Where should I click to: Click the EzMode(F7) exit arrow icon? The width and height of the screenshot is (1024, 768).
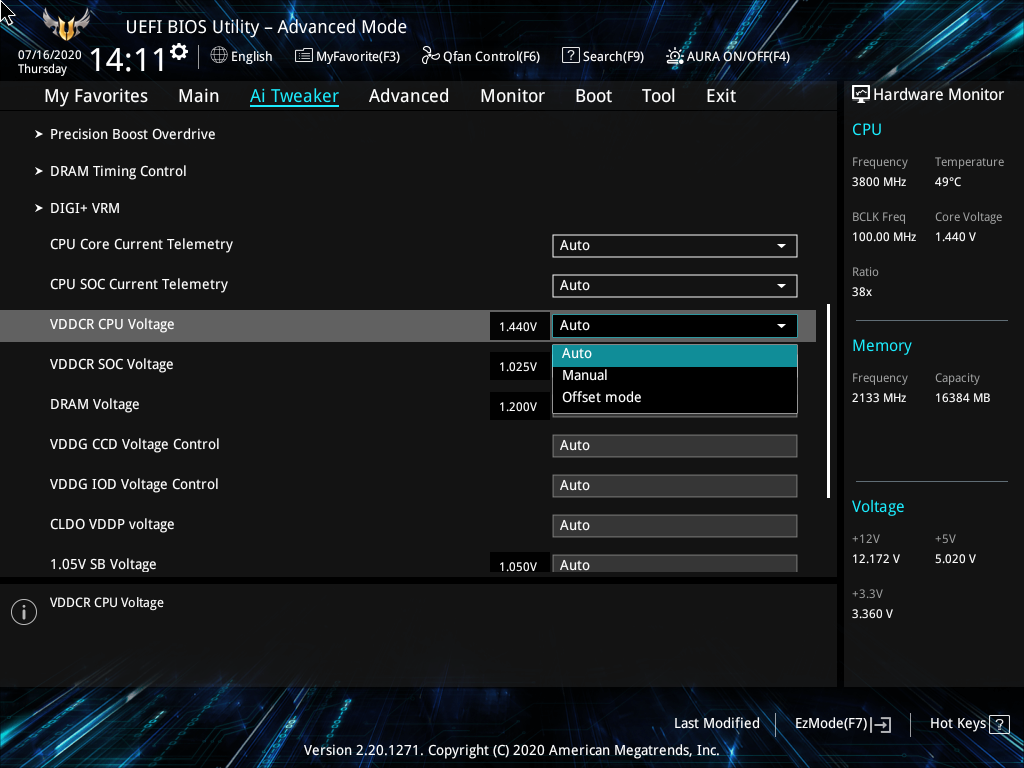pyautogui.click(x=881, y=724)
